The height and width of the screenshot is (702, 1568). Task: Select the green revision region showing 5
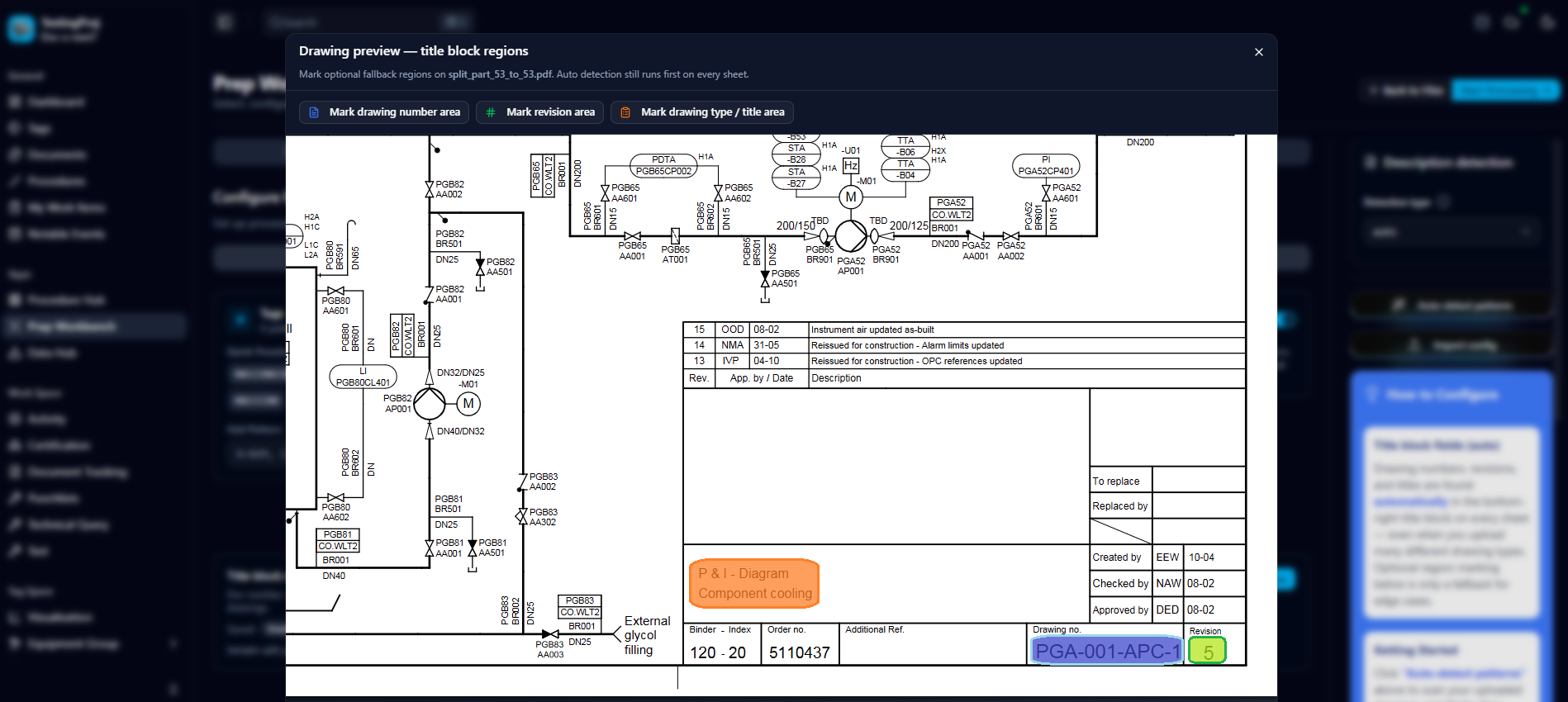coord(1207,651)
